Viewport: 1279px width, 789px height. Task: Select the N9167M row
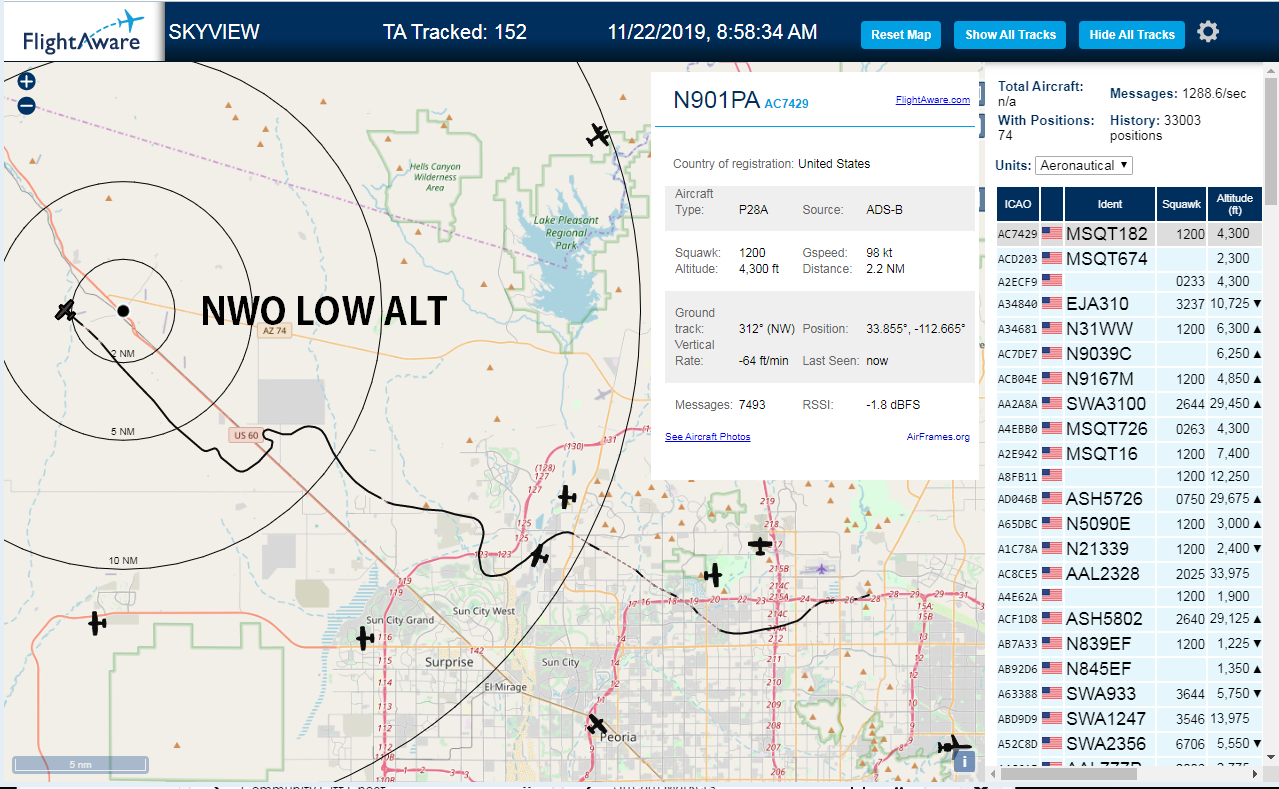click(1129, 379)
